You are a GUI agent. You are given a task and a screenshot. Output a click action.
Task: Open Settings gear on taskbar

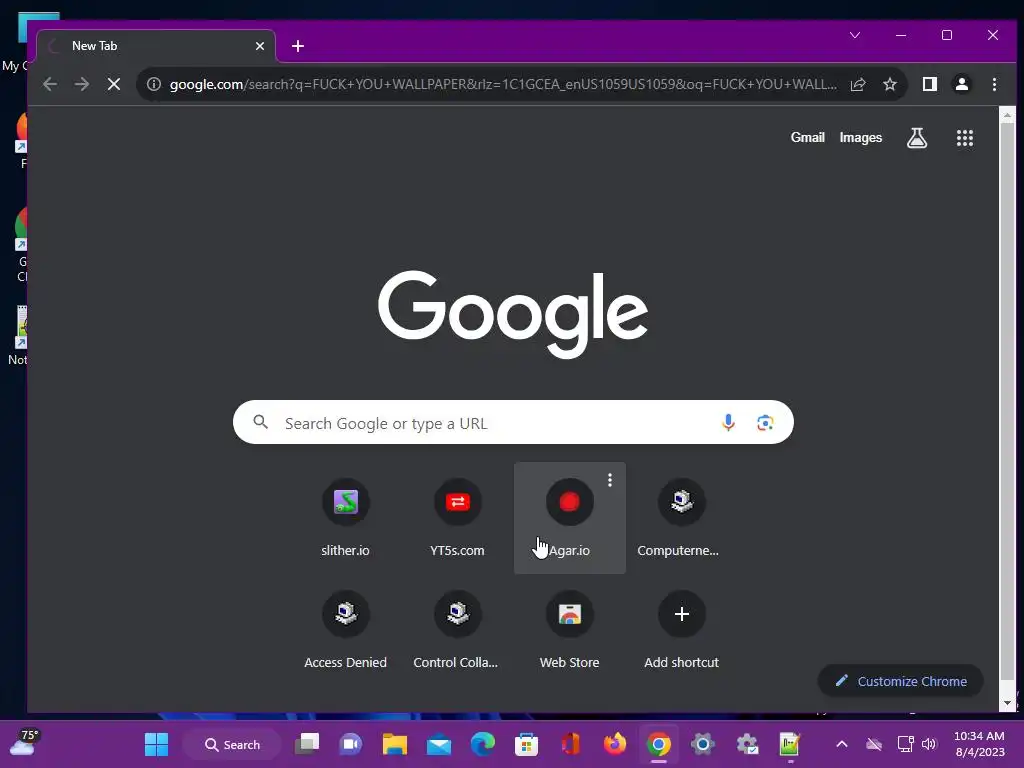pyautogui.click(x=703, y=744)
